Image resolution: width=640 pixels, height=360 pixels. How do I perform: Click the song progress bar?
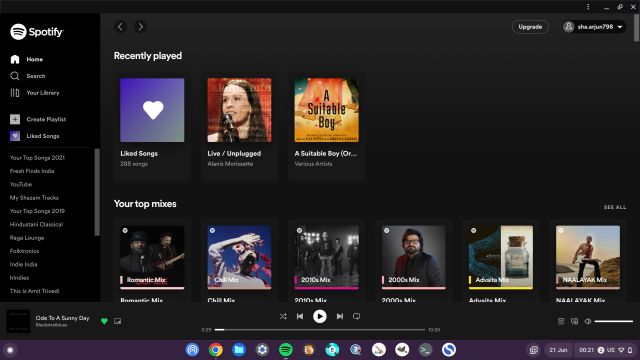pyautogui.click(x=320, y=330)
